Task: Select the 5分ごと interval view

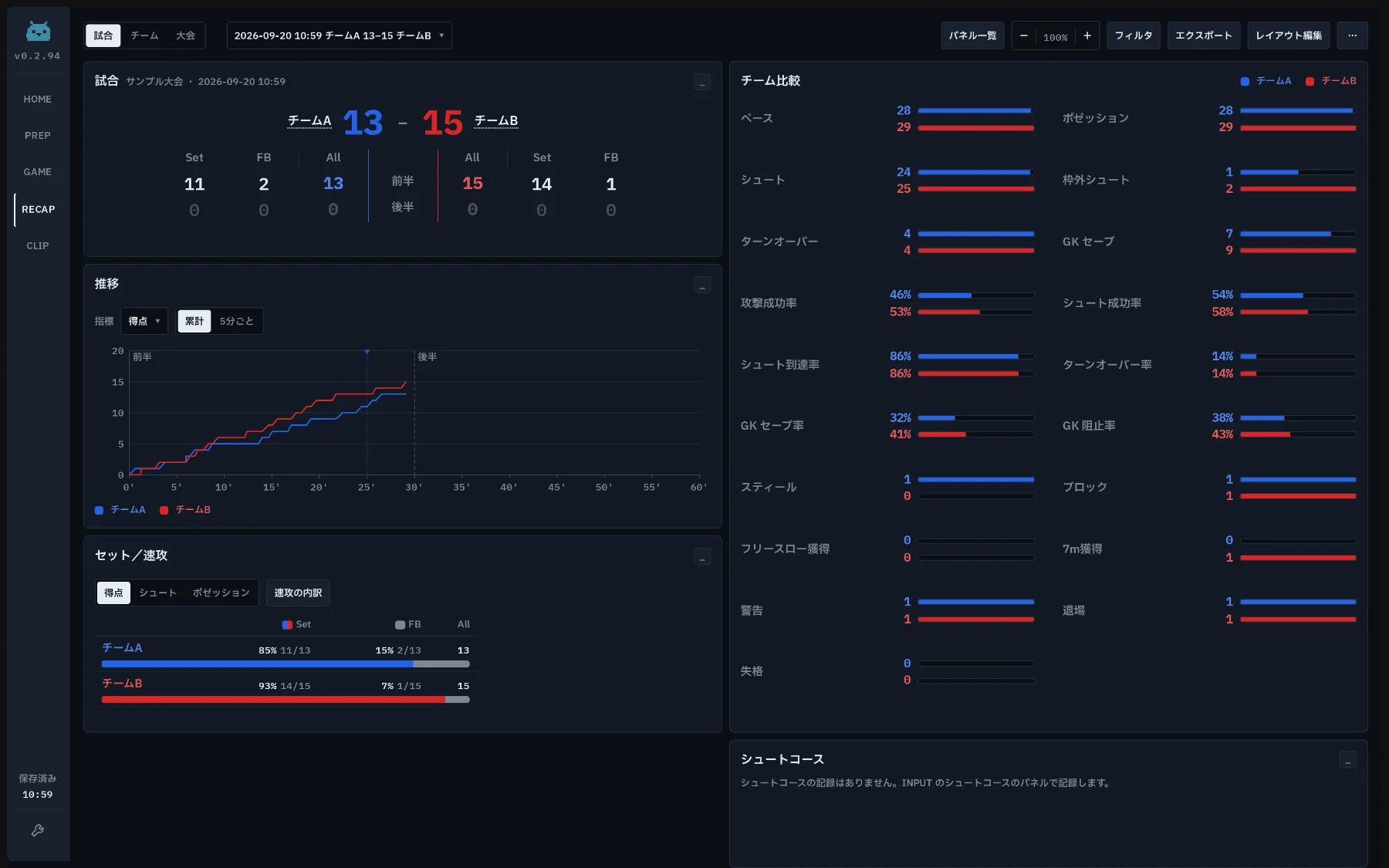Action: pos(237,321)
